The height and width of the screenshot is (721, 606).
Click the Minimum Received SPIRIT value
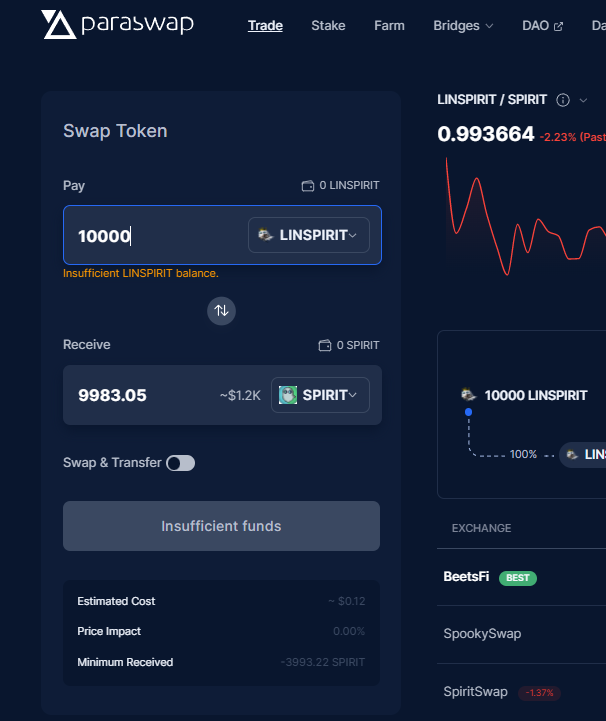coord(323,662)
